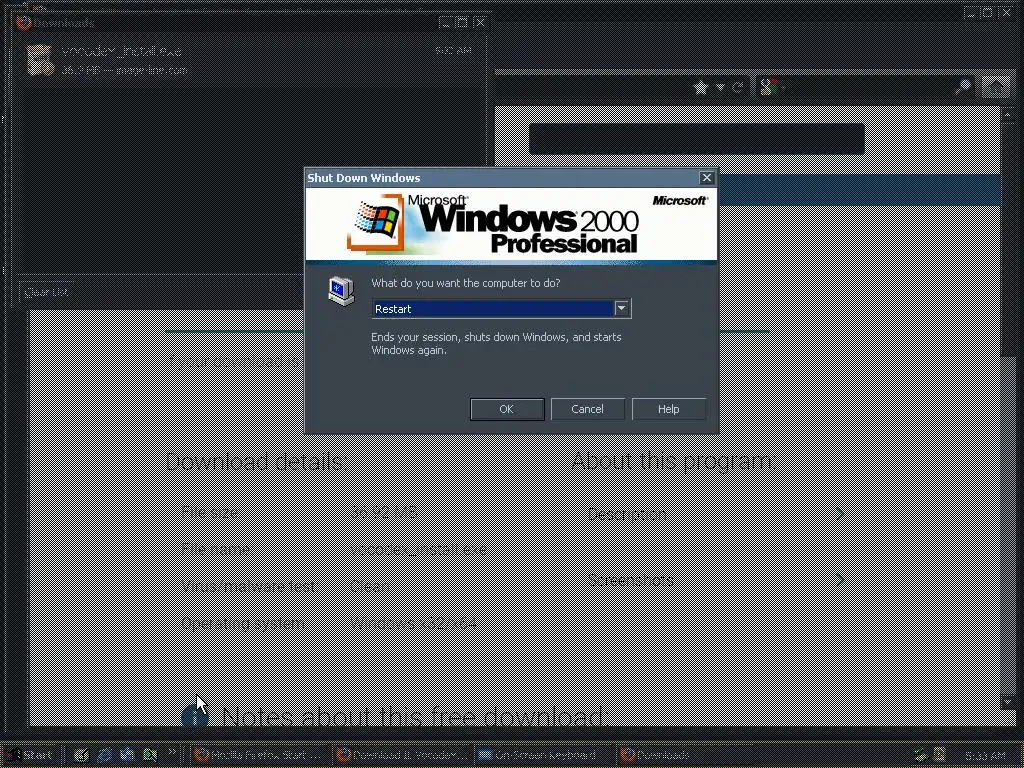Select vocodex_install.exe installer icon in Downloads

[40, 60]
